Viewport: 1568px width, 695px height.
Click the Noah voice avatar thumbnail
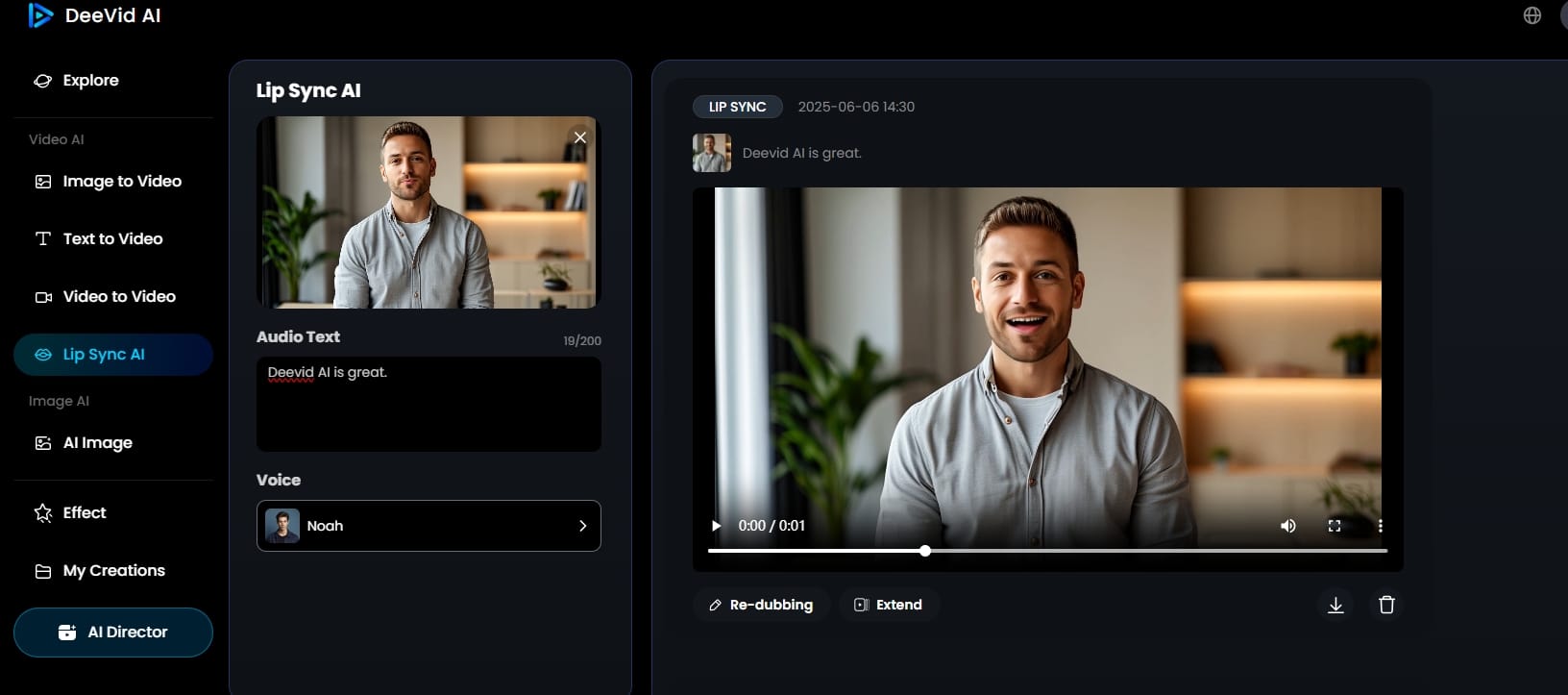tap(282, 526)
